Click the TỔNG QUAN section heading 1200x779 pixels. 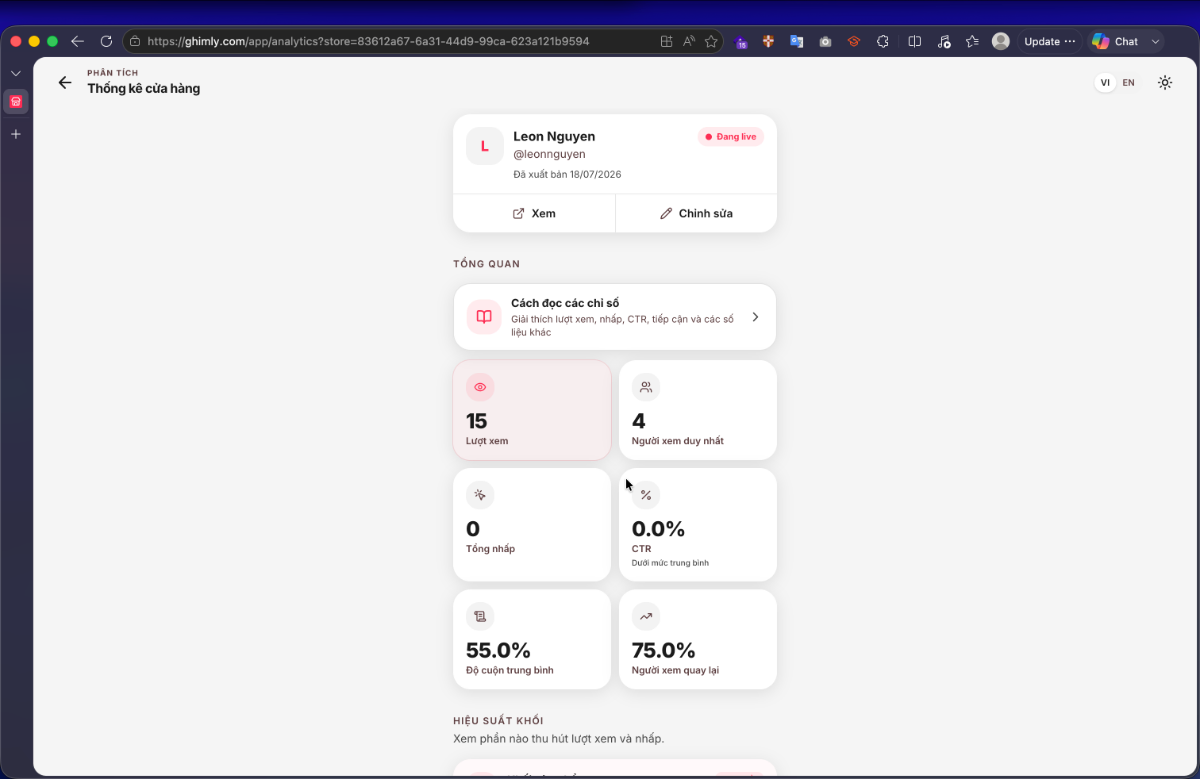(487, 264)
